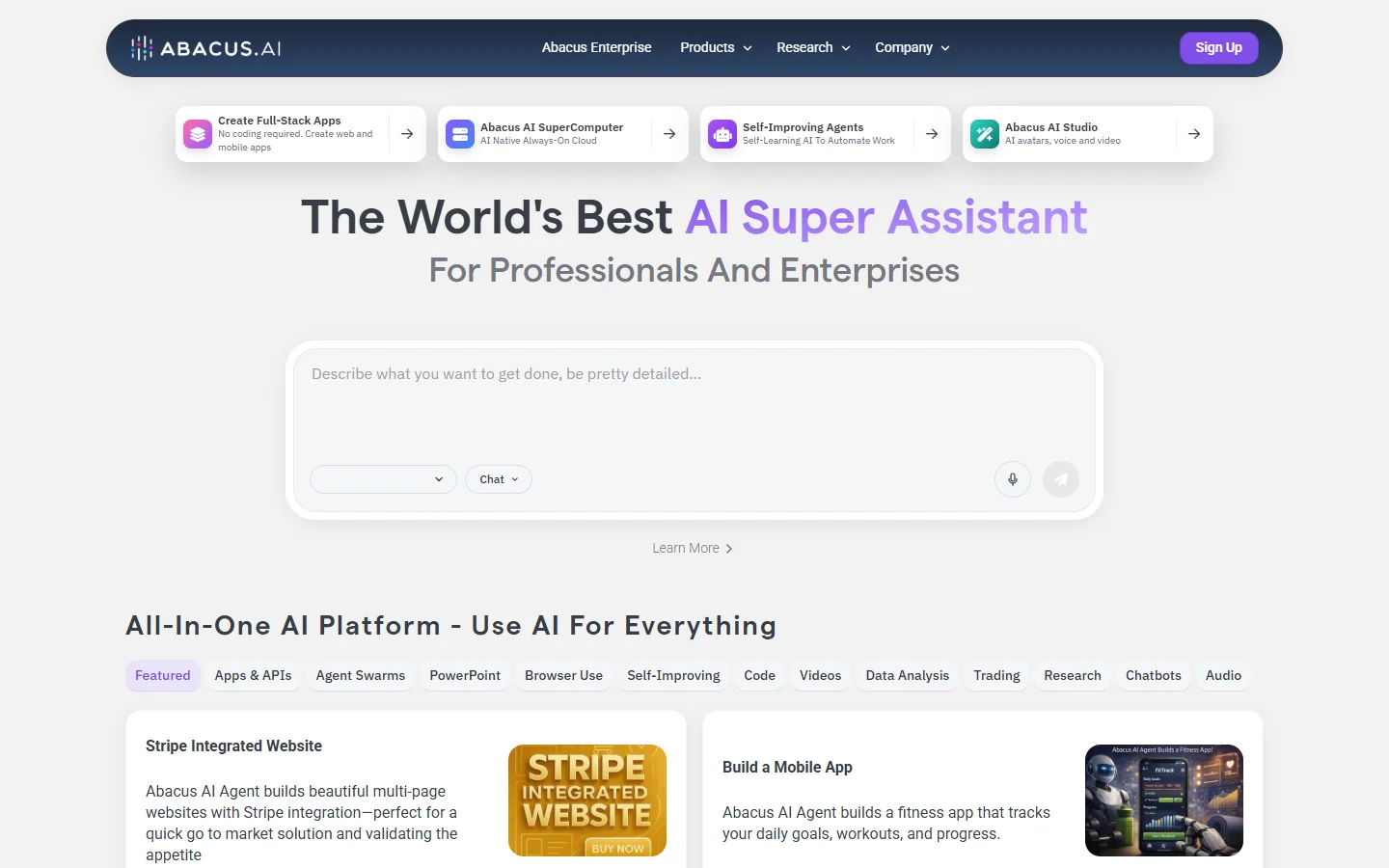Open the Stripe Integrated Website thumbnail
Screen dimensions: 1389x868
pos(587,800)
